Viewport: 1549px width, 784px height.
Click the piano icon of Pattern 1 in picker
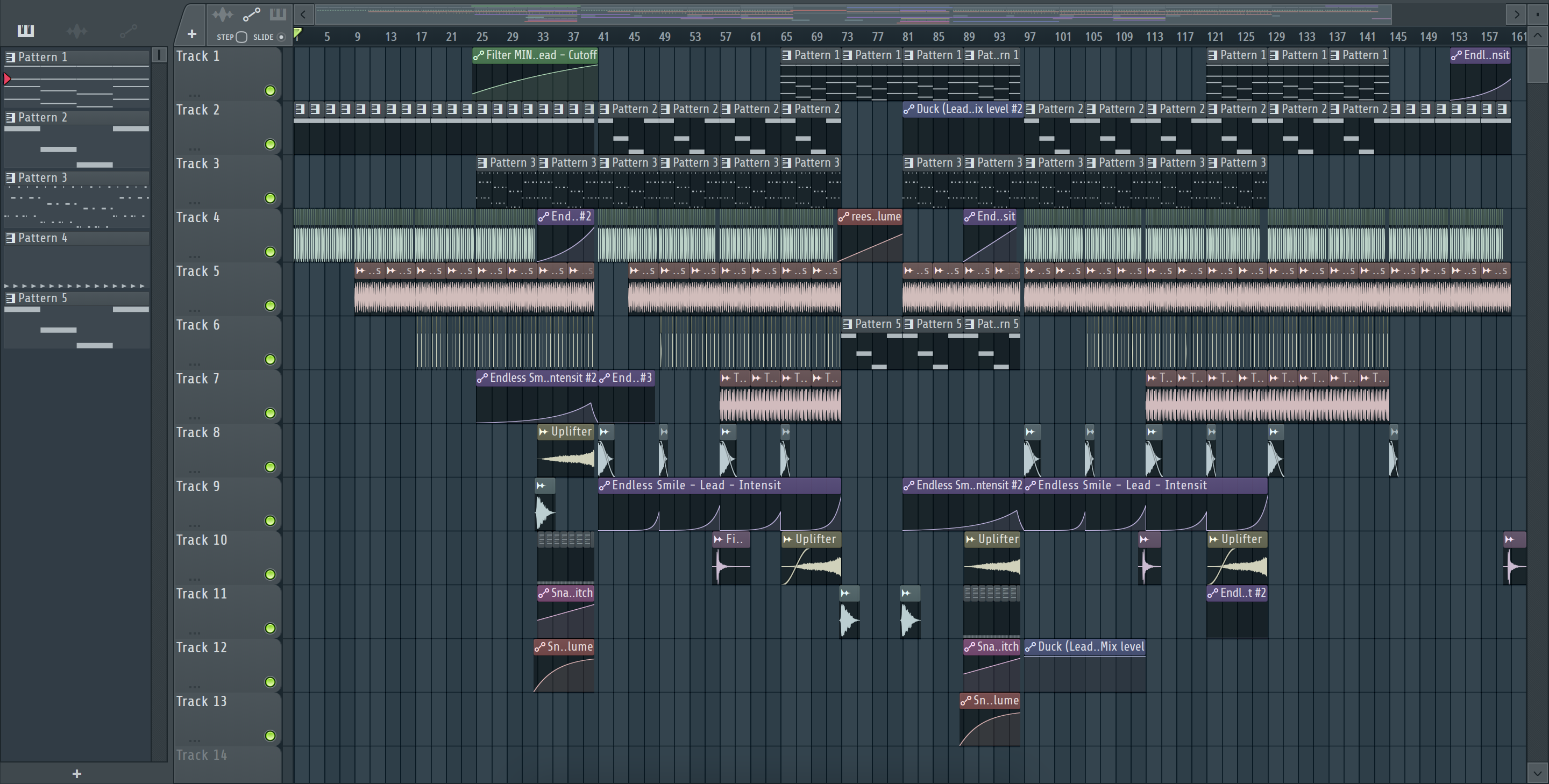pos(10,57)
